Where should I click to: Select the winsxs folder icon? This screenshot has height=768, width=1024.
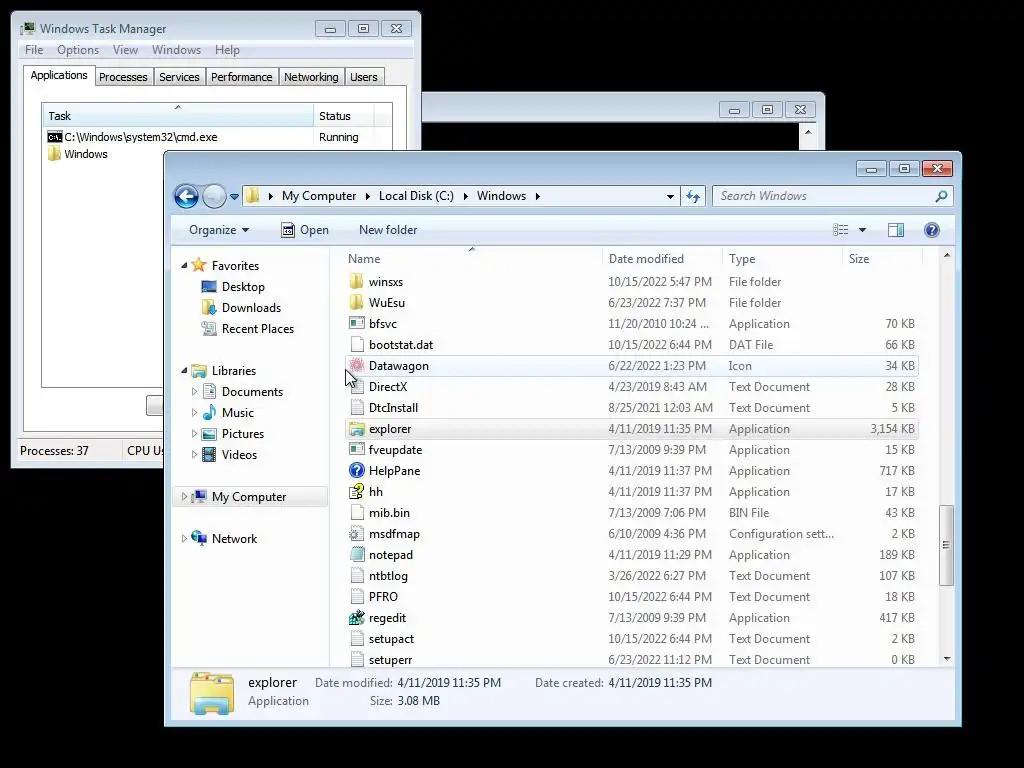pos(357,281)
